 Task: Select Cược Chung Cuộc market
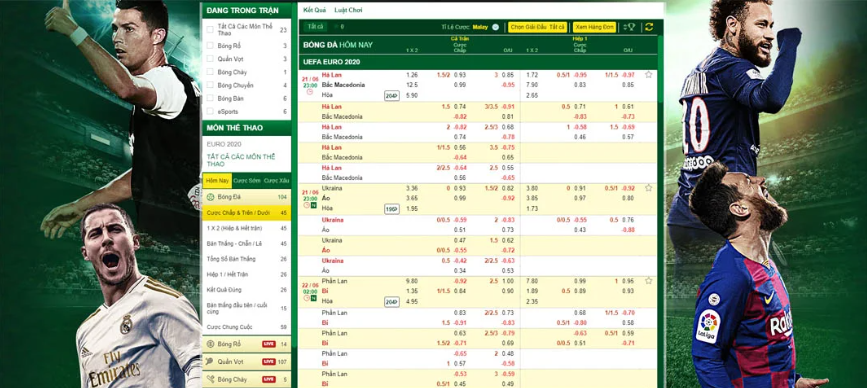[247, 327]
